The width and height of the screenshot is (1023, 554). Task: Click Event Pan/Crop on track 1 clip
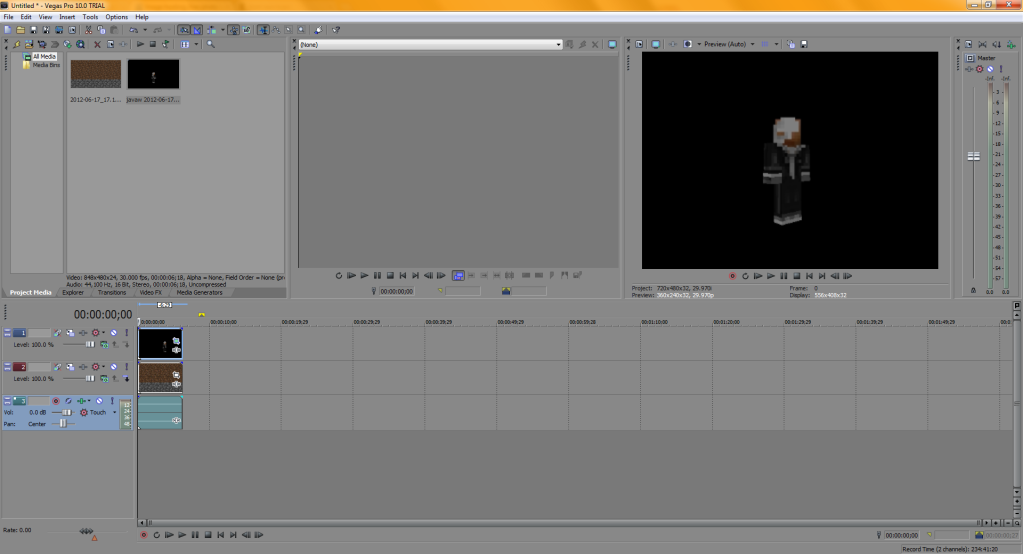pos(176,341)
